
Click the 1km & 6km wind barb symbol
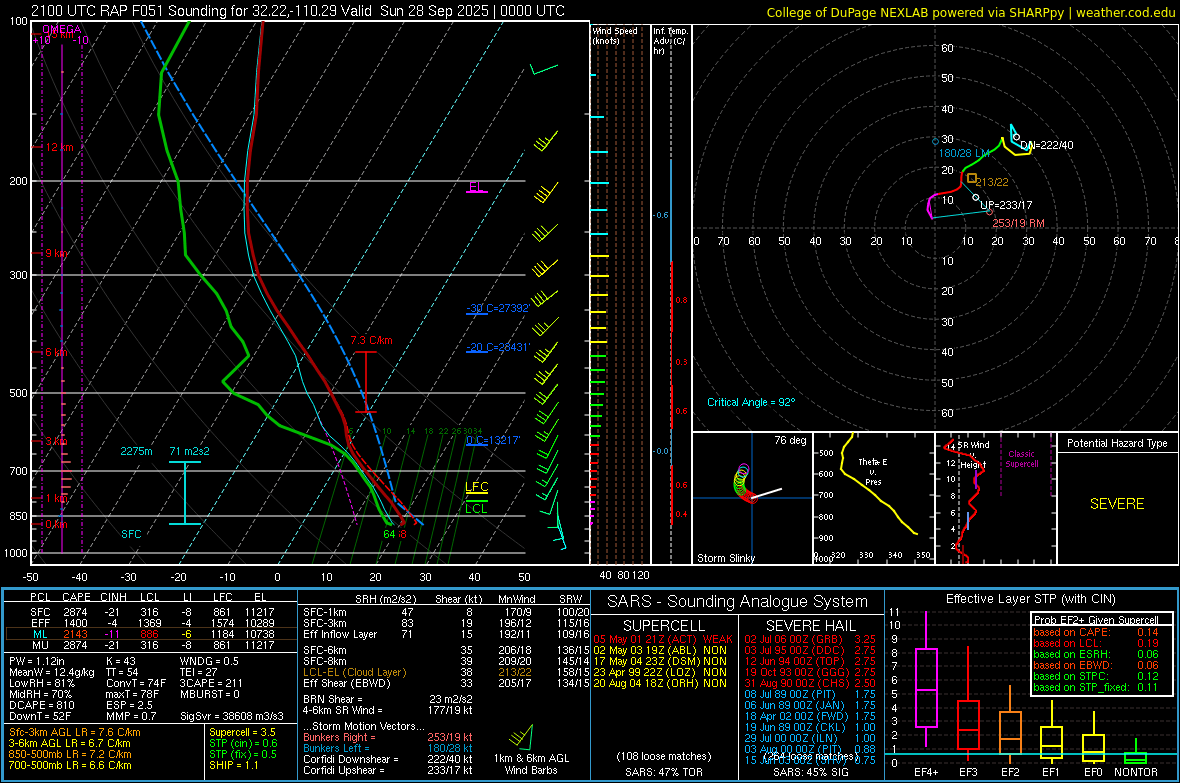point(522,737)
